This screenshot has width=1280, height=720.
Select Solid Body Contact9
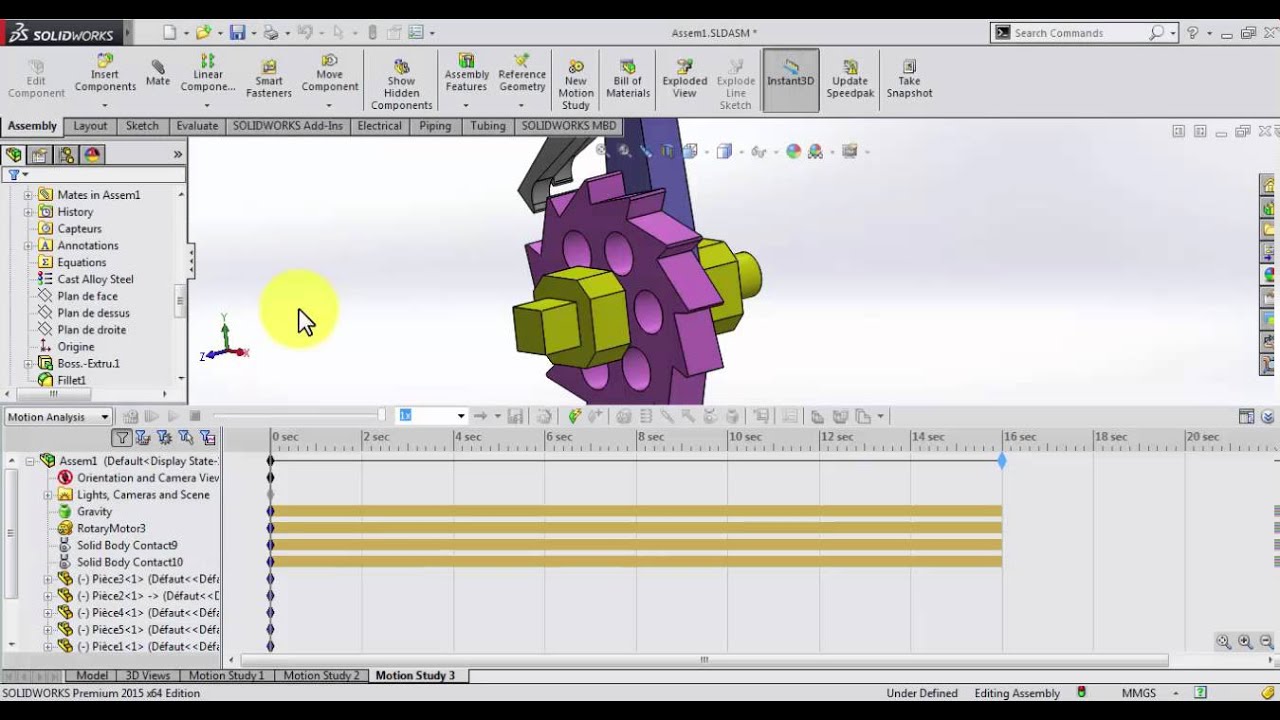(127, 546)
